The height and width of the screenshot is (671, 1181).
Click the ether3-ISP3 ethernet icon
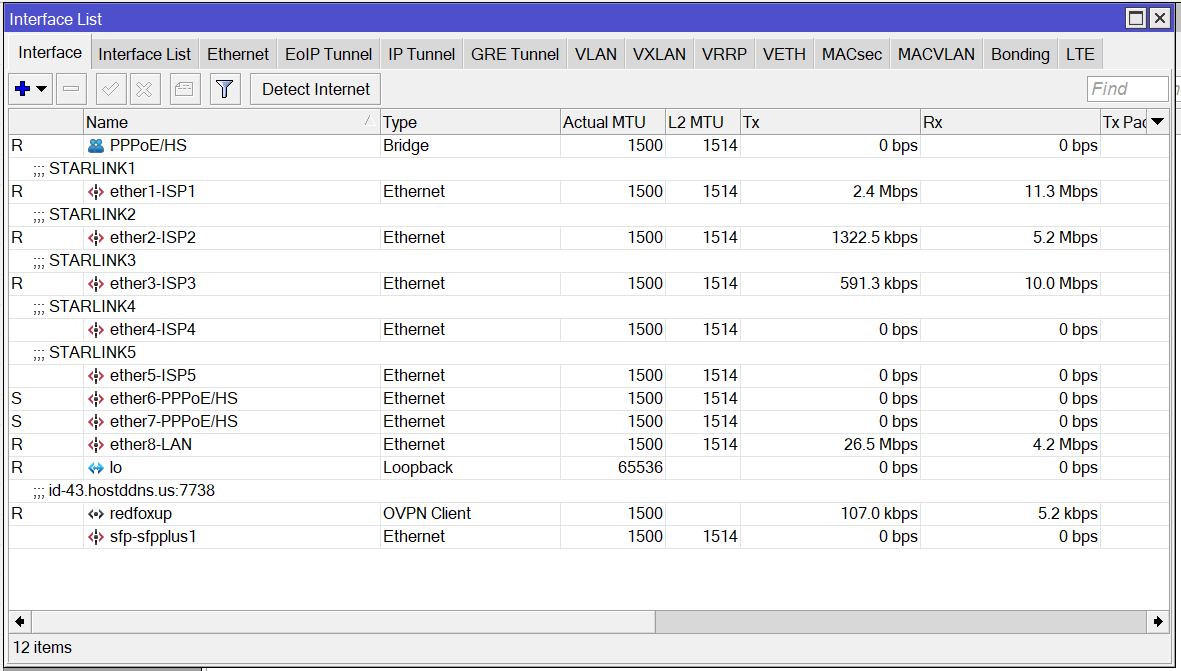click(96, 283)
